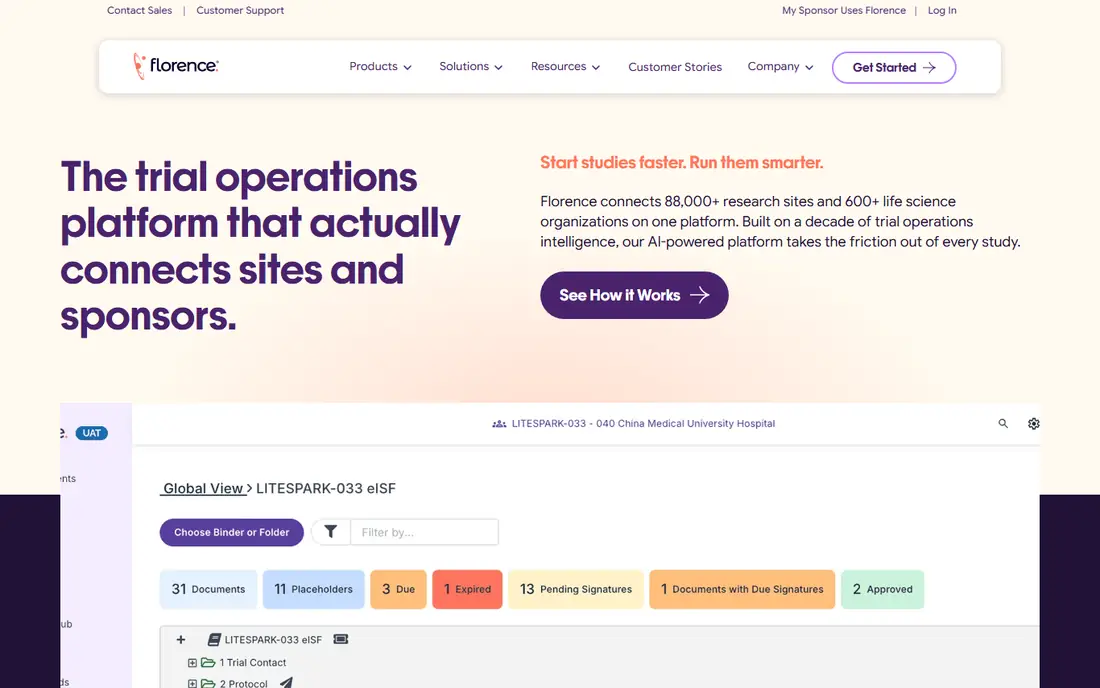This screenshot has height=688, width=1100.
Task: Click Start studies faster. Run them smarter.
Action: 681,163
